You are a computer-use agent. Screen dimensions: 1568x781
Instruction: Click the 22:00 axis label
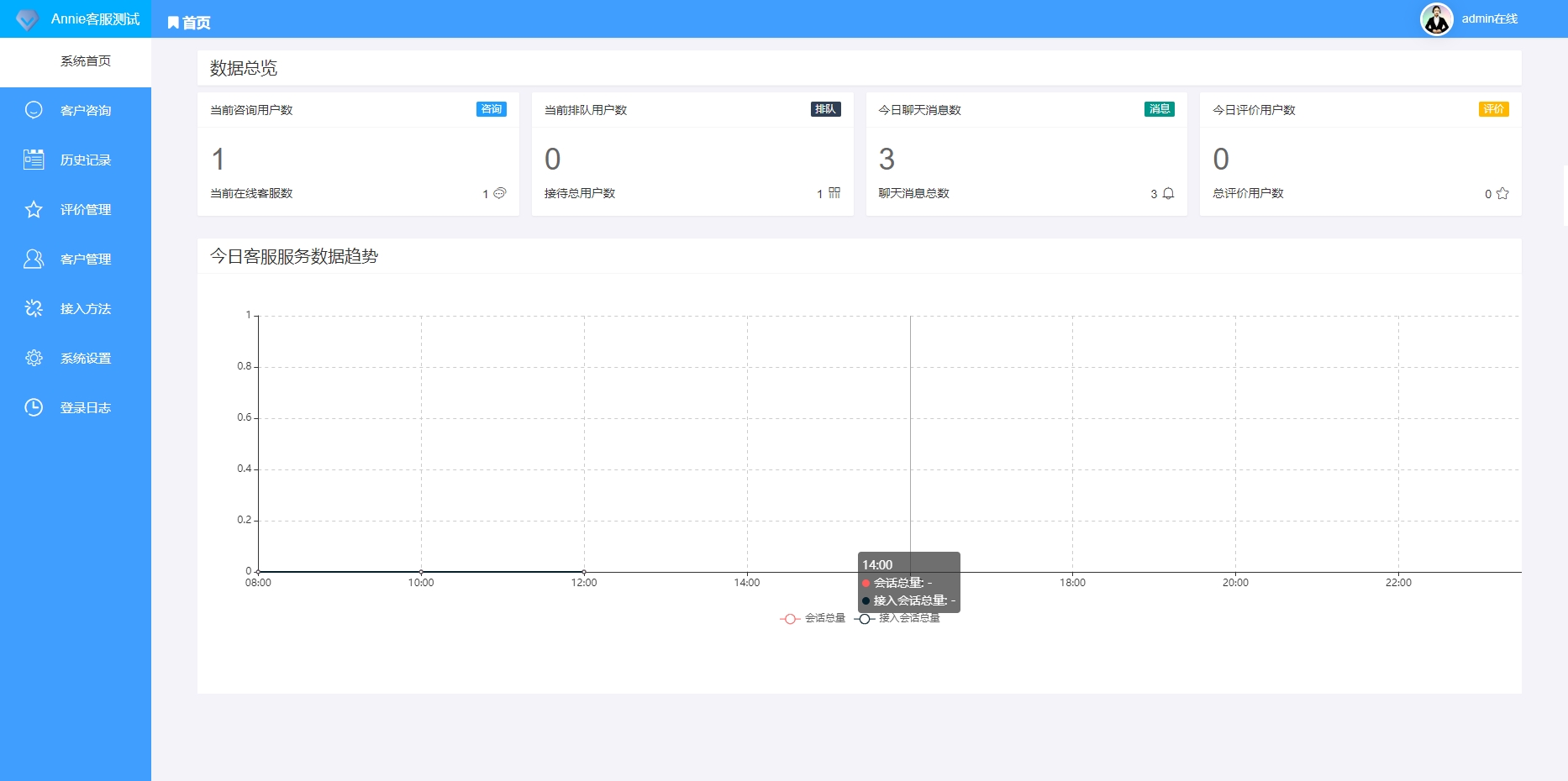[1398, 583]
